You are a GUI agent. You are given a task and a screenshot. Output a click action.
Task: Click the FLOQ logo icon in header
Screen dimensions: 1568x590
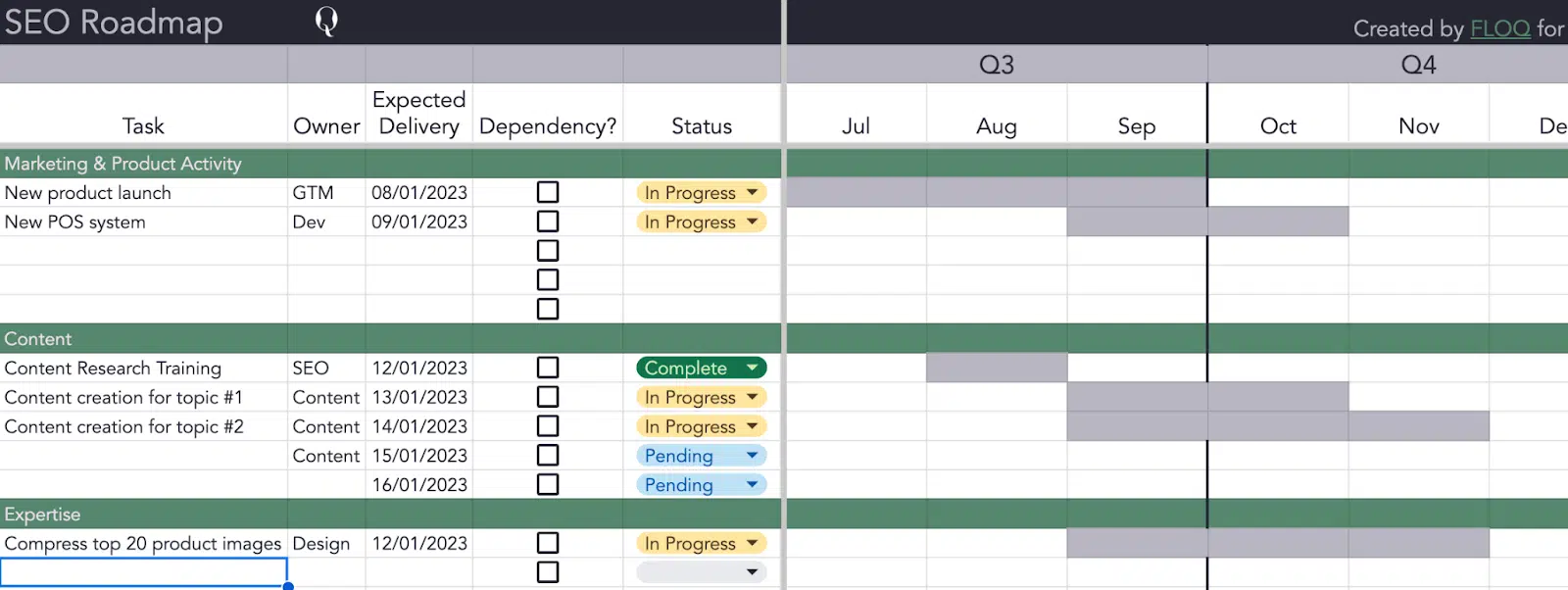click(x=326, y=21)
